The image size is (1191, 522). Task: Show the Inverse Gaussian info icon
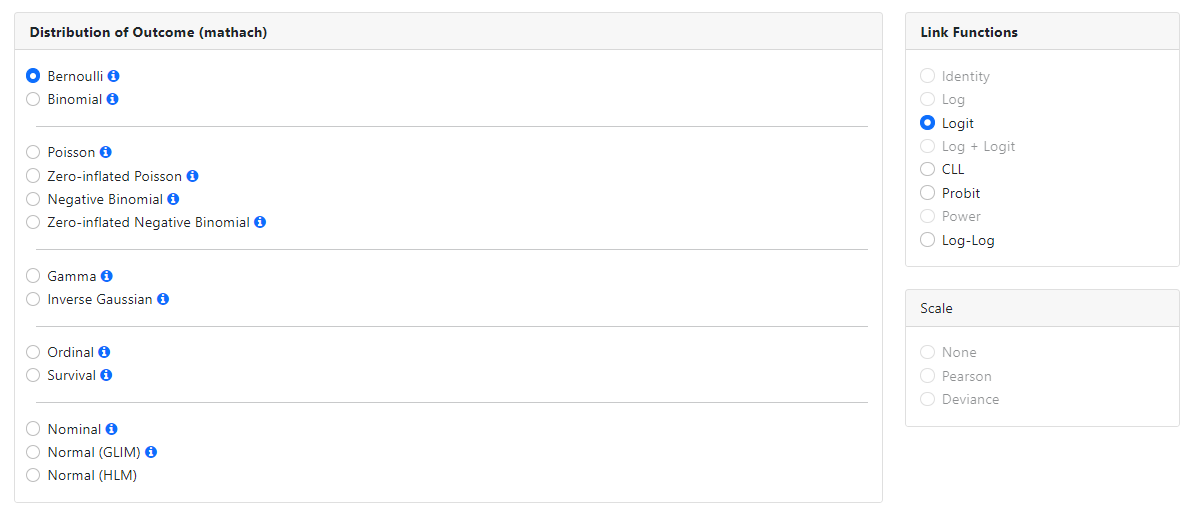[x=163, y=299]
